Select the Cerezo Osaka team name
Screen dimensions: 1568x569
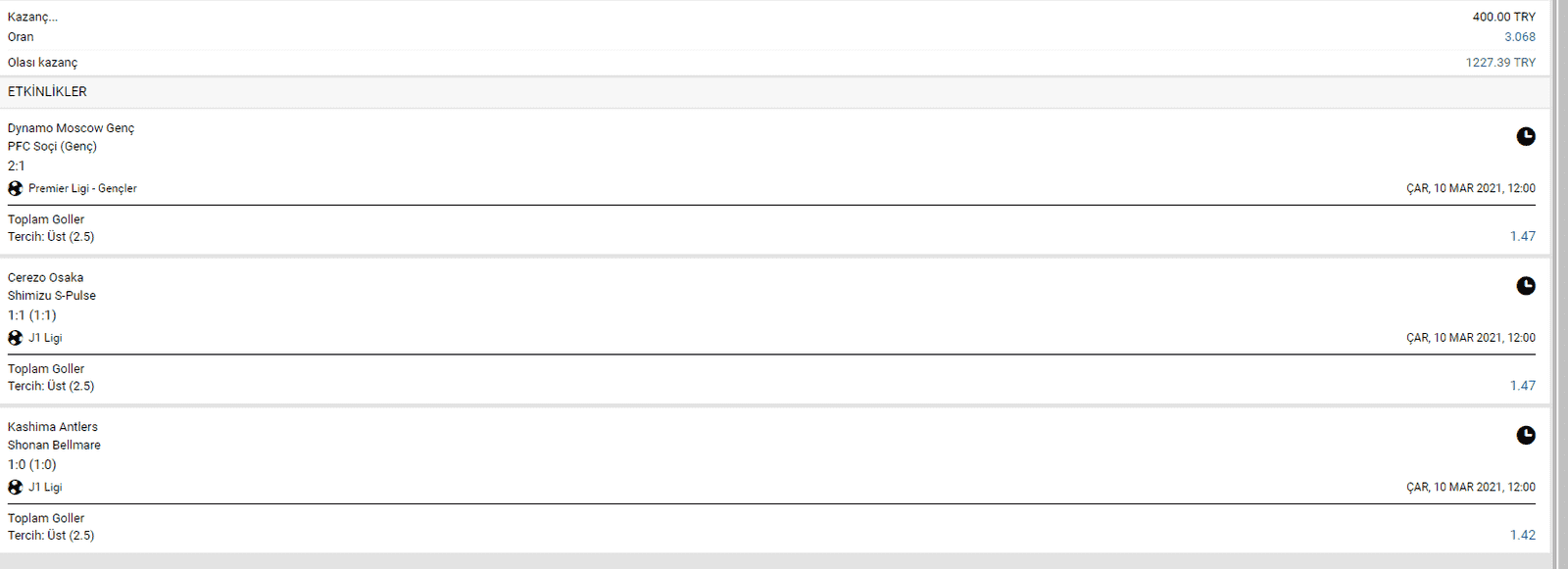[45, 277]
